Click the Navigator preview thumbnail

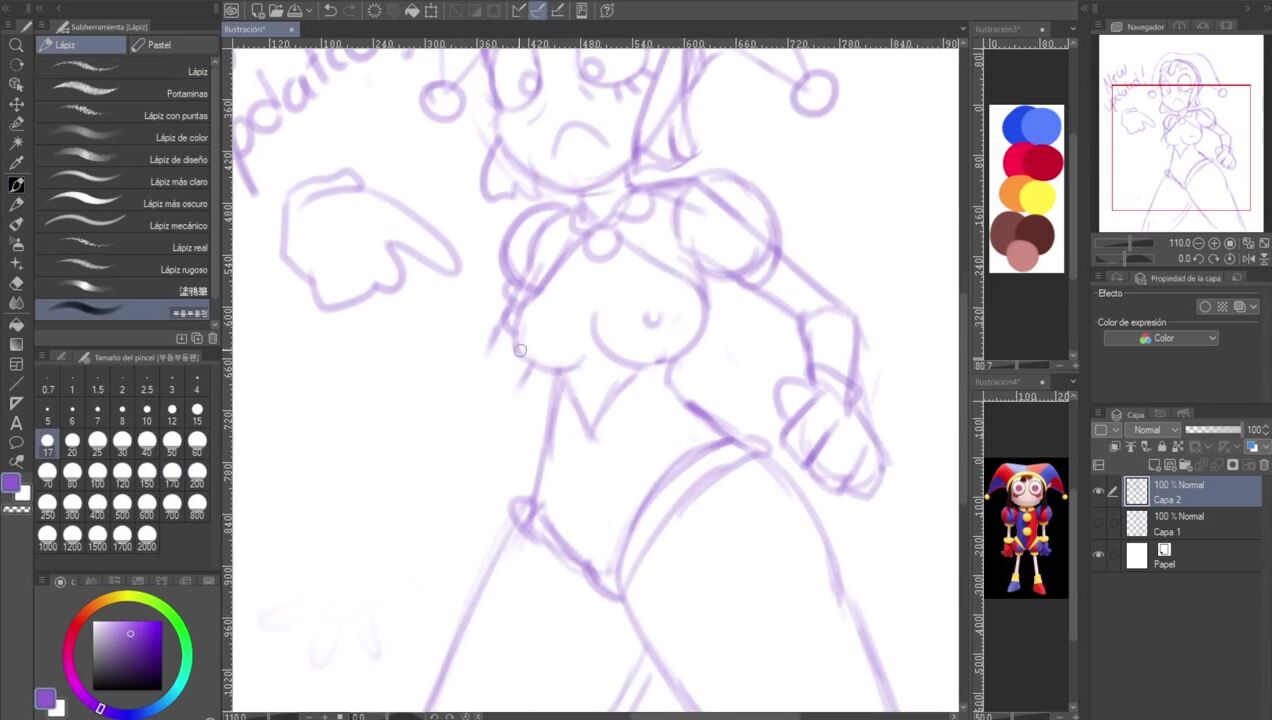[1180, 135]
